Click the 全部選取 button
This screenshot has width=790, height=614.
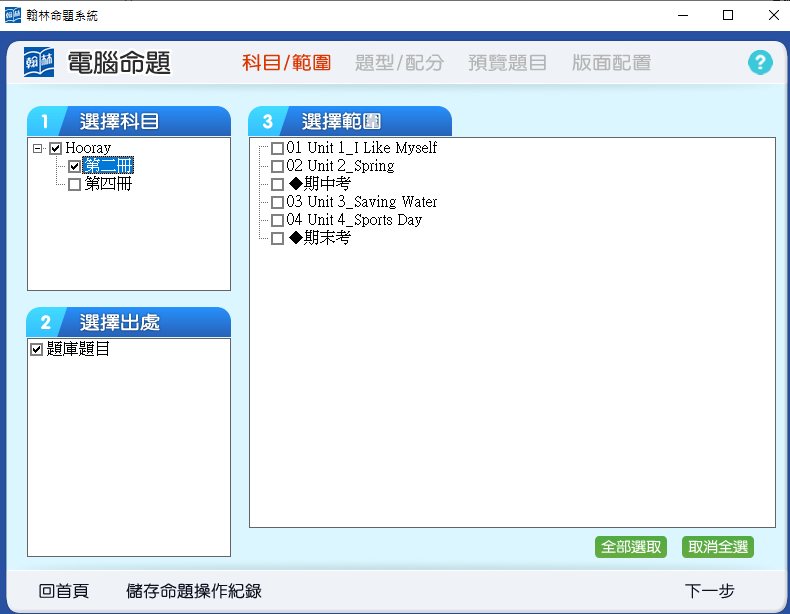pyautogui.click(x=631, y=547)
